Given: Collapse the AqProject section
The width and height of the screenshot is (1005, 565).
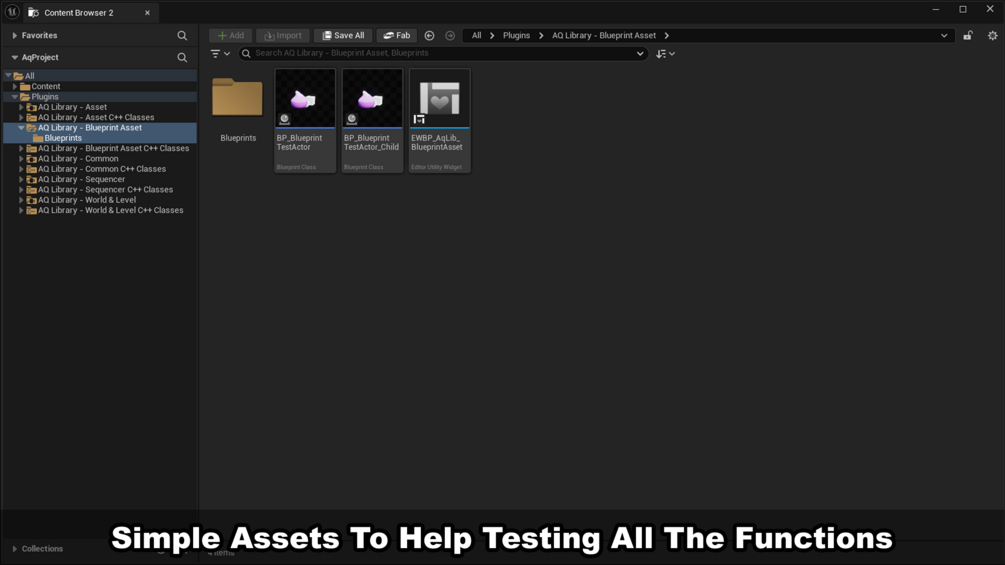Looking at the screenshot, I should pyautogui.click(x=15, y=58).
